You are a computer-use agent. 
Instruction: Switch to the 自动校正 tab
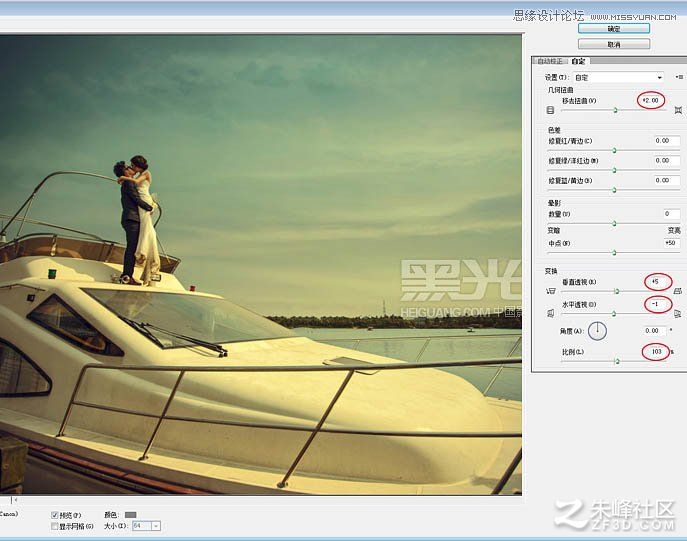point(550,61)
